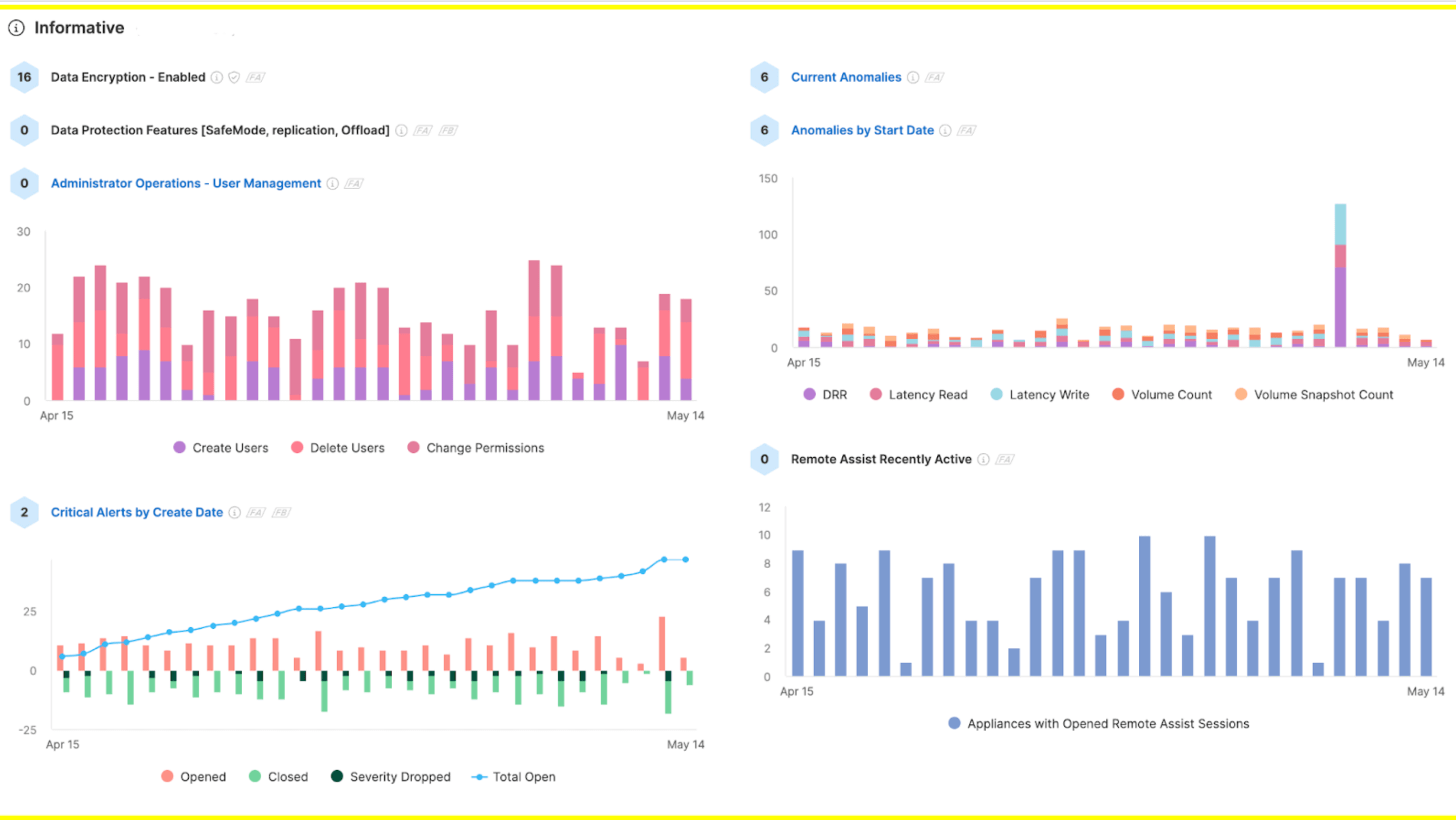Toggle the DRR legend series
This screenshot has height=820, width=1456.
825,395
